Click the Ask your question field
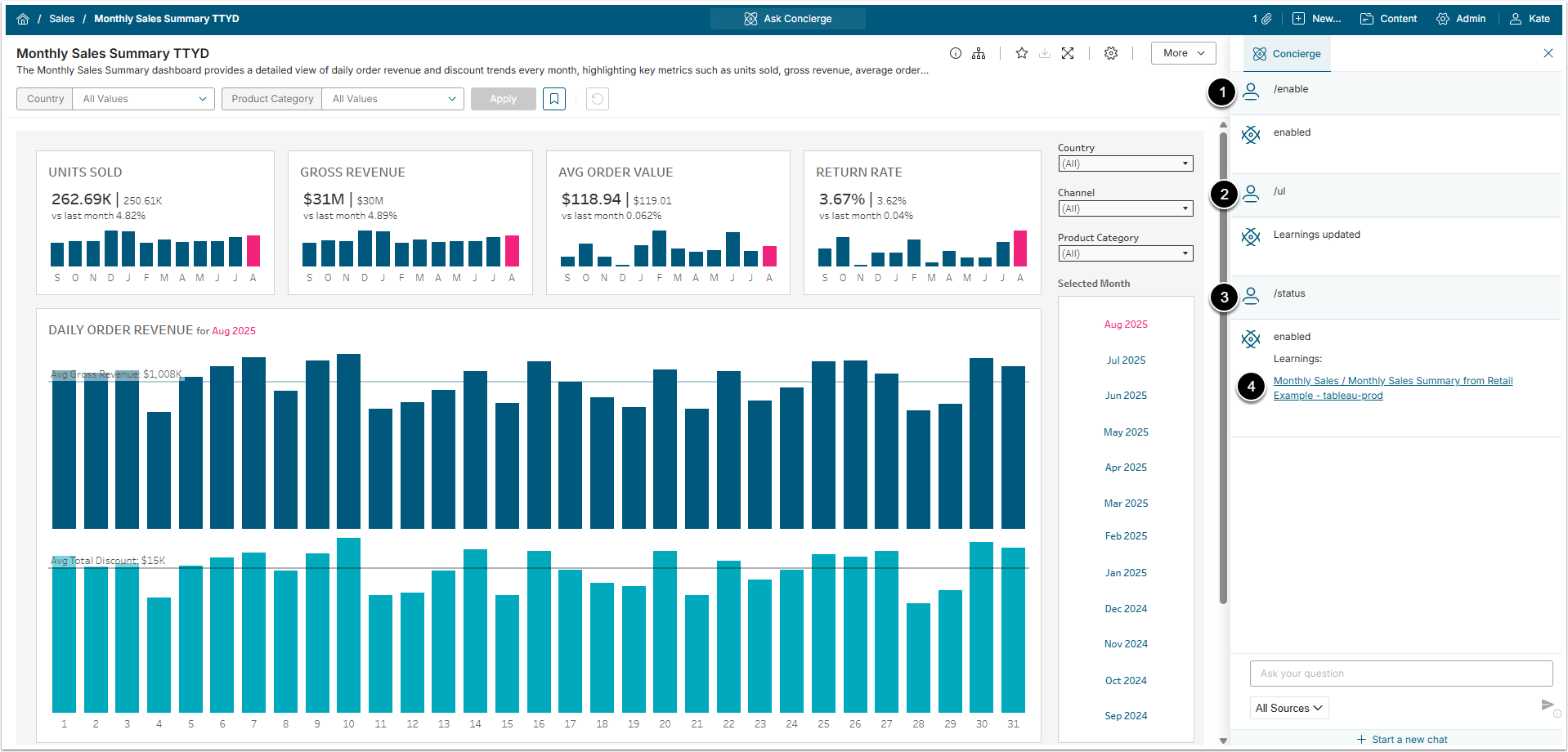The height and width of the screenshot is (752, 1568). (1400, 674)
